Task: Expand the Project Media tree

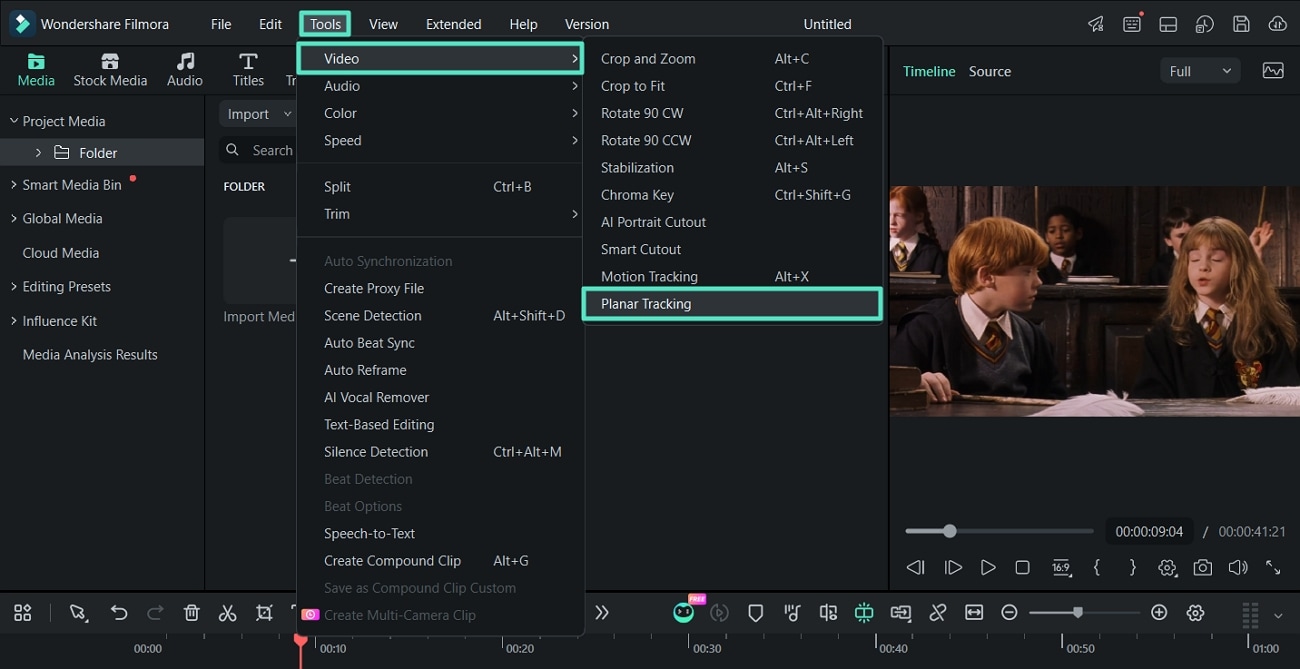Action: pyautogui.click(x=14, y=121)
